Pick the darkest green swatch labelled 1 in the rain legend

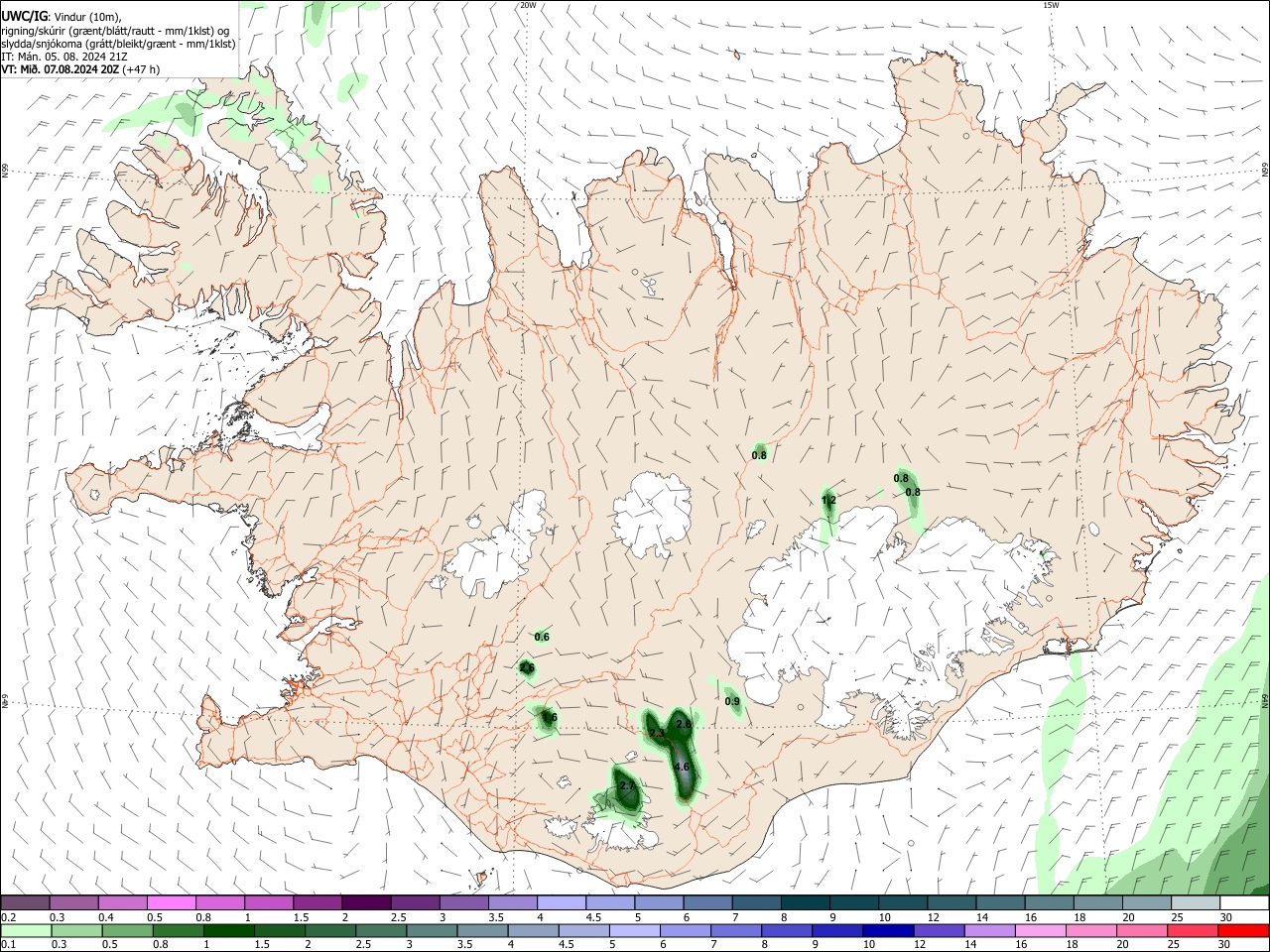[230, 931]
